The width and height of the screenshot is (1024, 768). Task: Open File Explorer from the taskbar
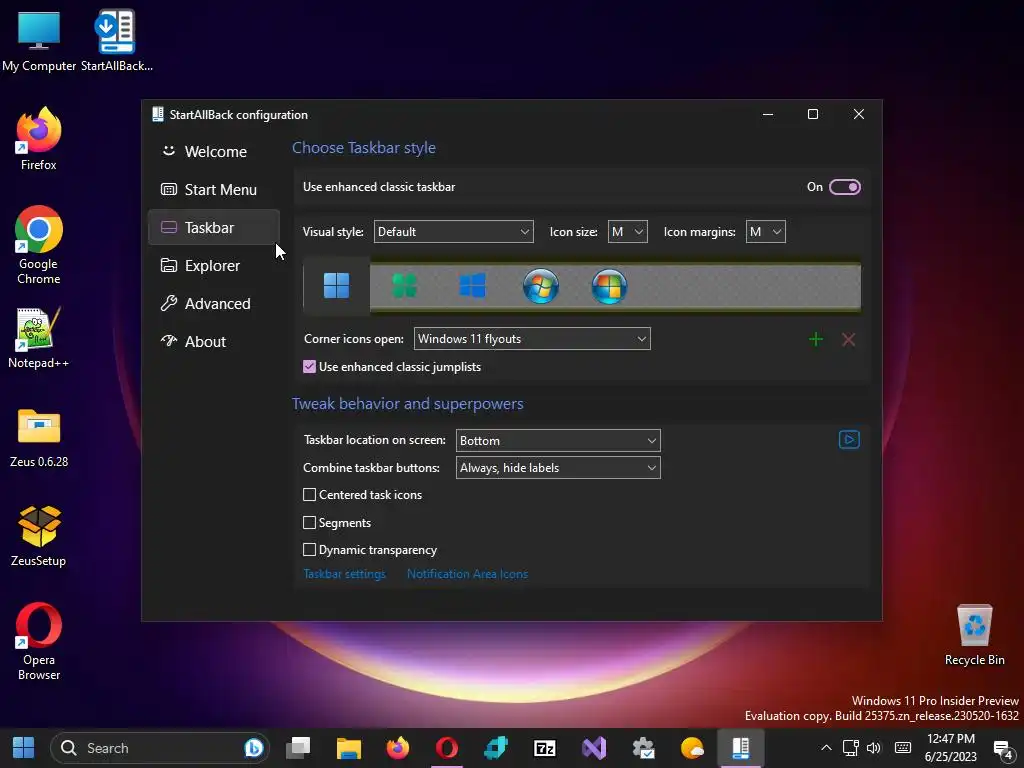click(x=348, y=748)
